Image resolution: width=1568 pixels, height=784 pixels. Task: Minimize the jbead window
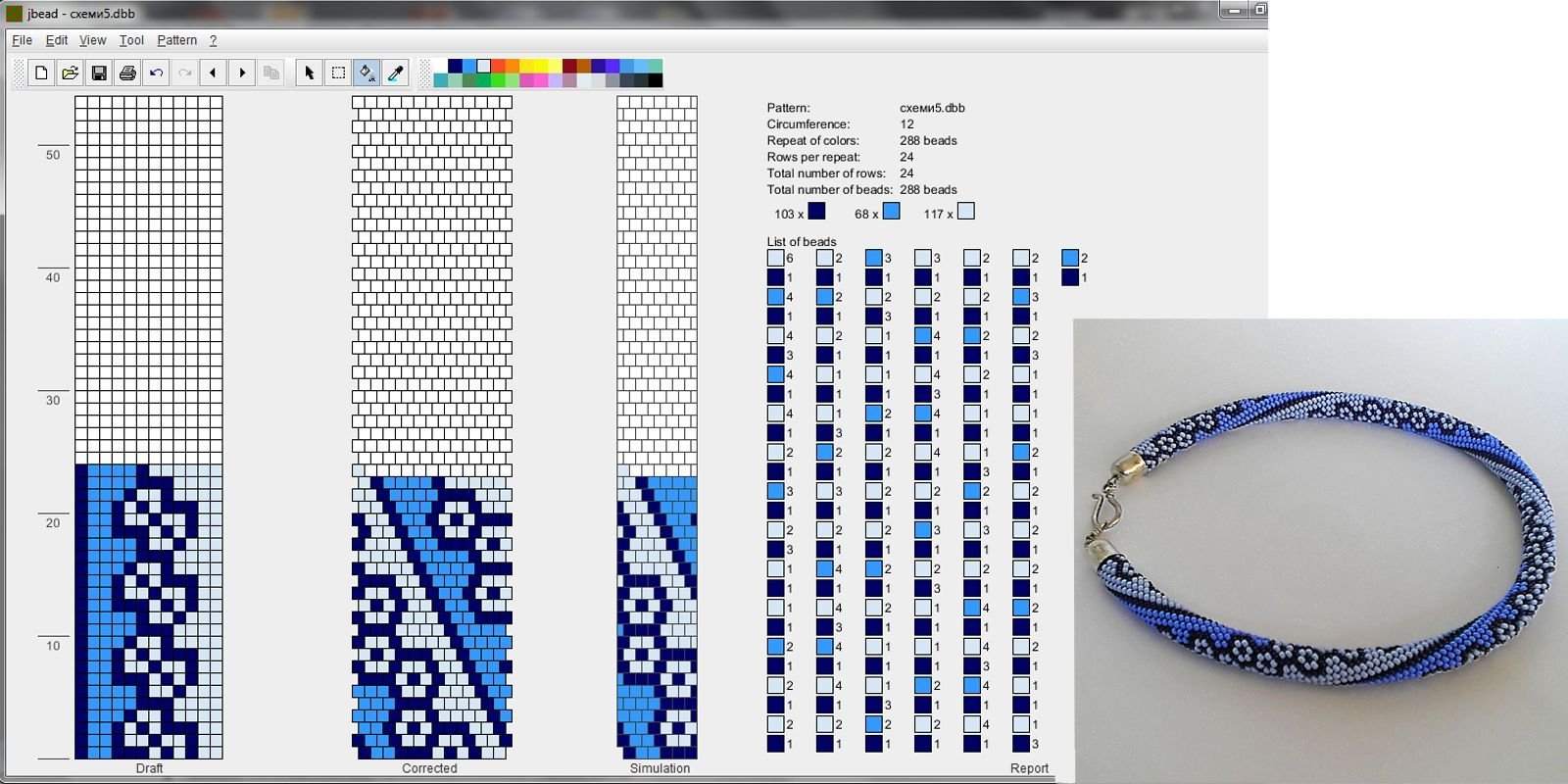(1234, 10)
